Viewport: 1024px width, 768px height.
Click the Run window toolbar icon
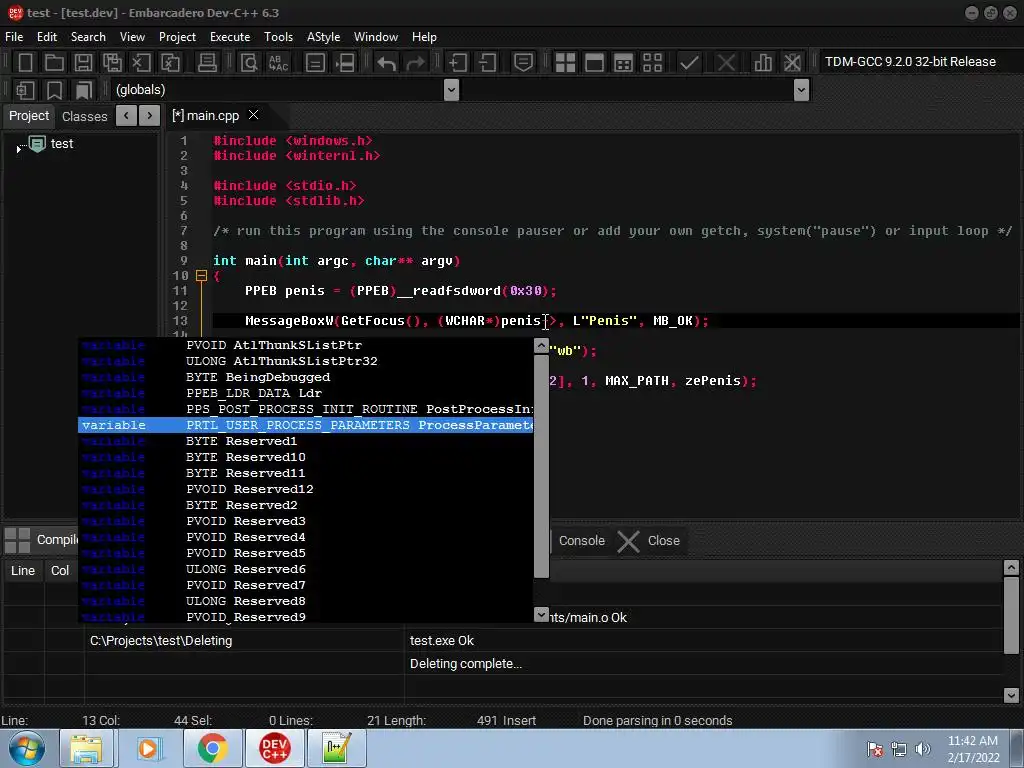click(x=594, y=63)
